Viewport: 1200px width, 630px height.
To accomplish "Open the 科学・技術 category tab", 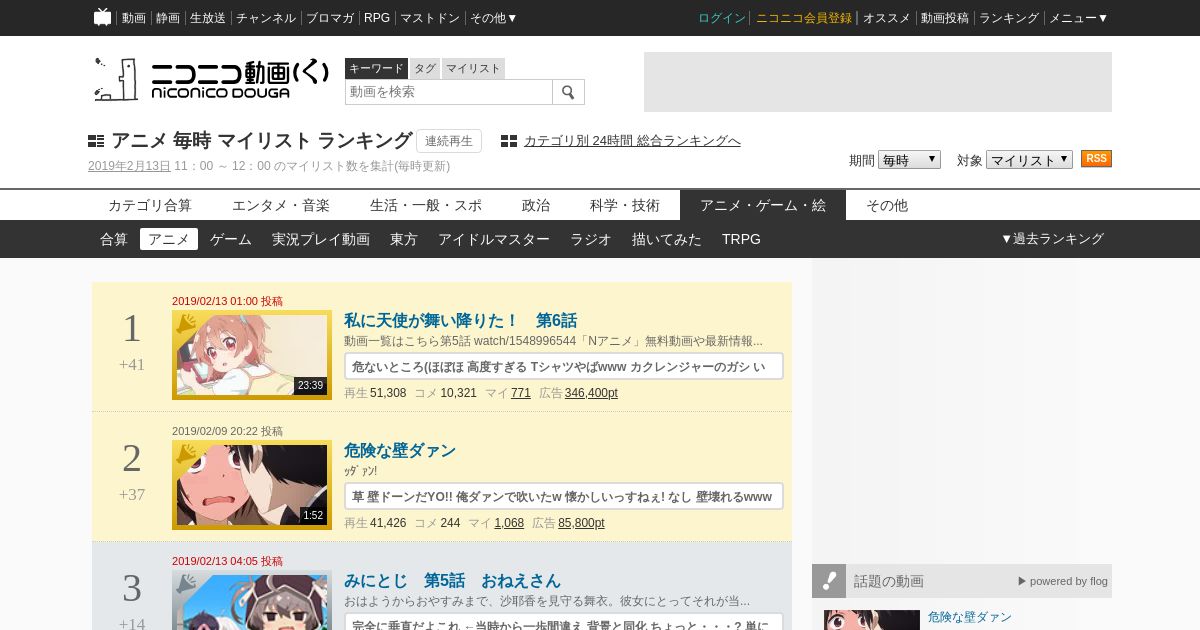I will coord(625,205).
